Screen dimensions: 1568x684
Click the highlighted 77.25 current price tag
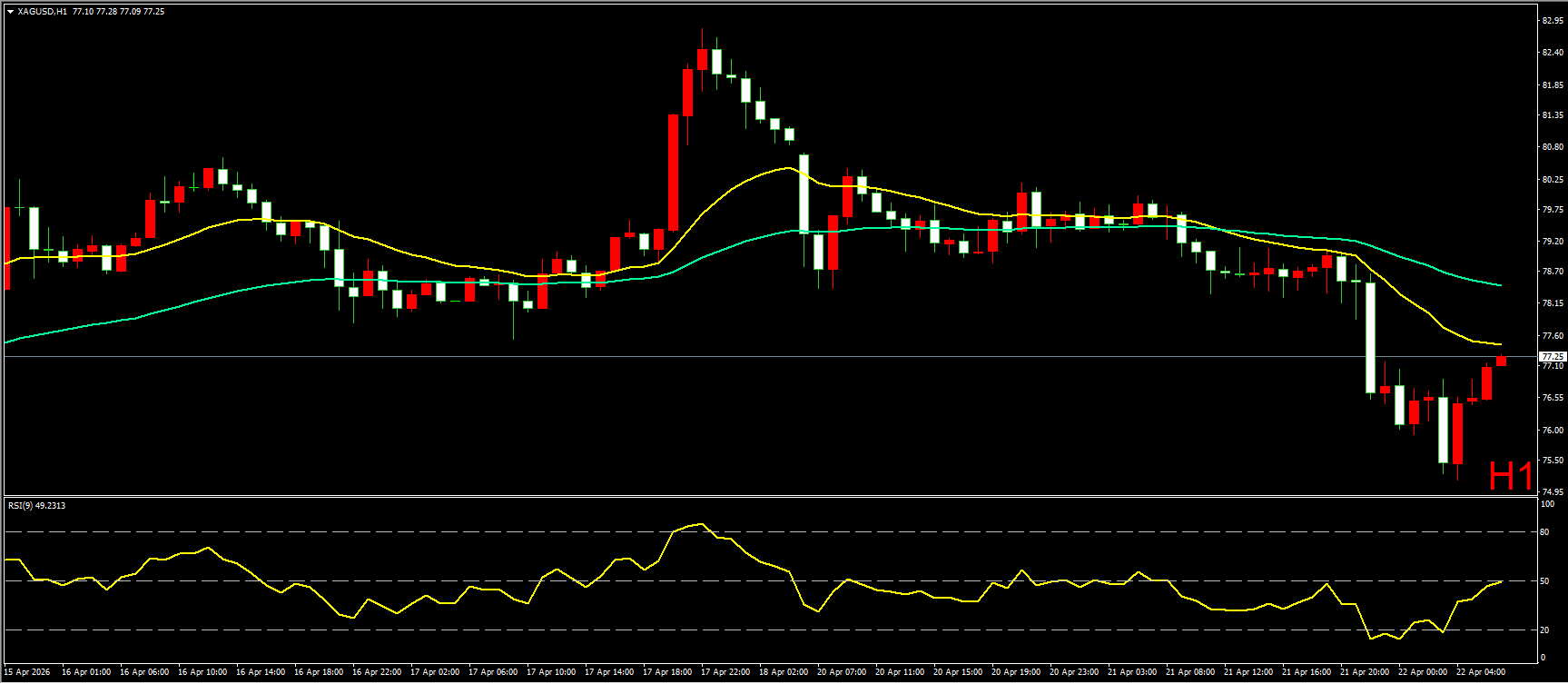pos(1552,357)
